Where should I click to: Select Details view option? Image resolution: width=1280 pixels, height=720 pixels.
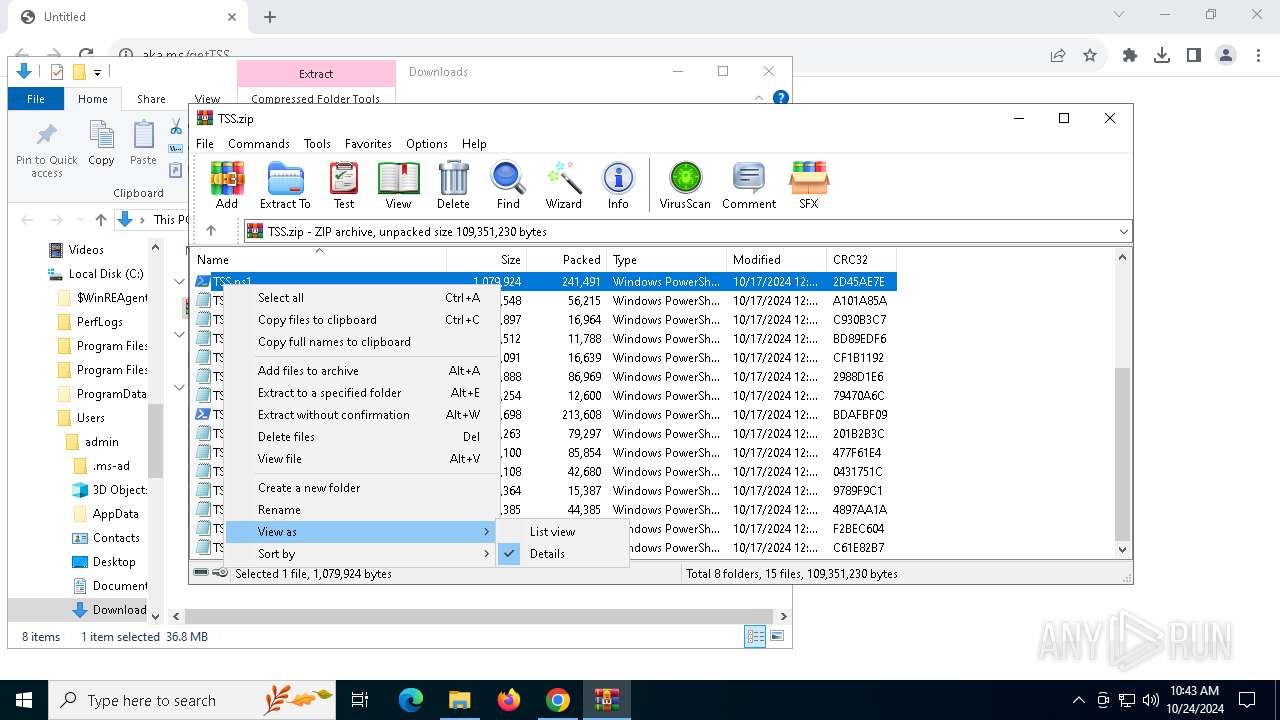click(562, 553)
